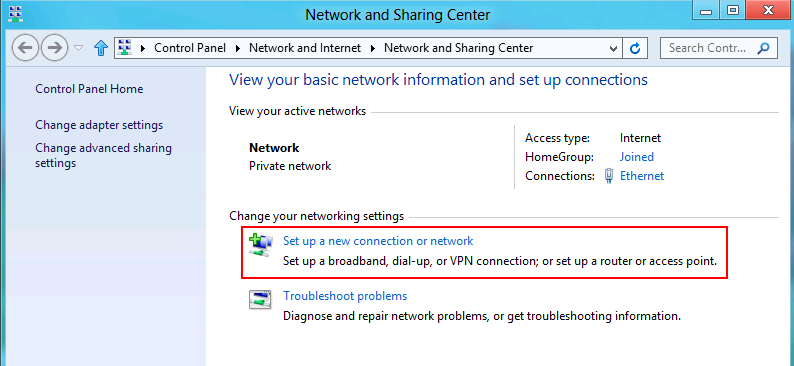Open Change advanced sharing settings
The height and width of the screenshot is (366, 794).
coord(103,155)
